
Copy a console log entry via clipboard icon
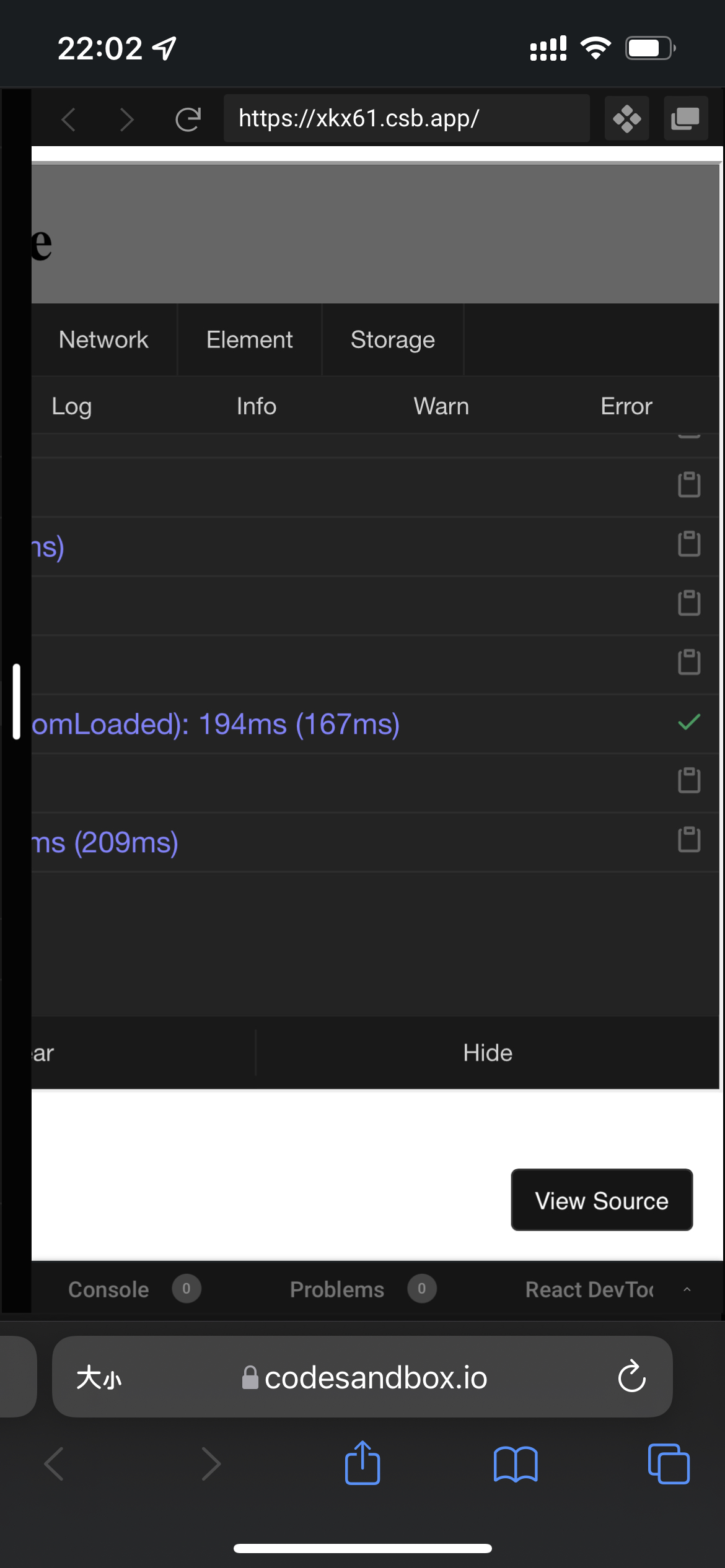688,485
